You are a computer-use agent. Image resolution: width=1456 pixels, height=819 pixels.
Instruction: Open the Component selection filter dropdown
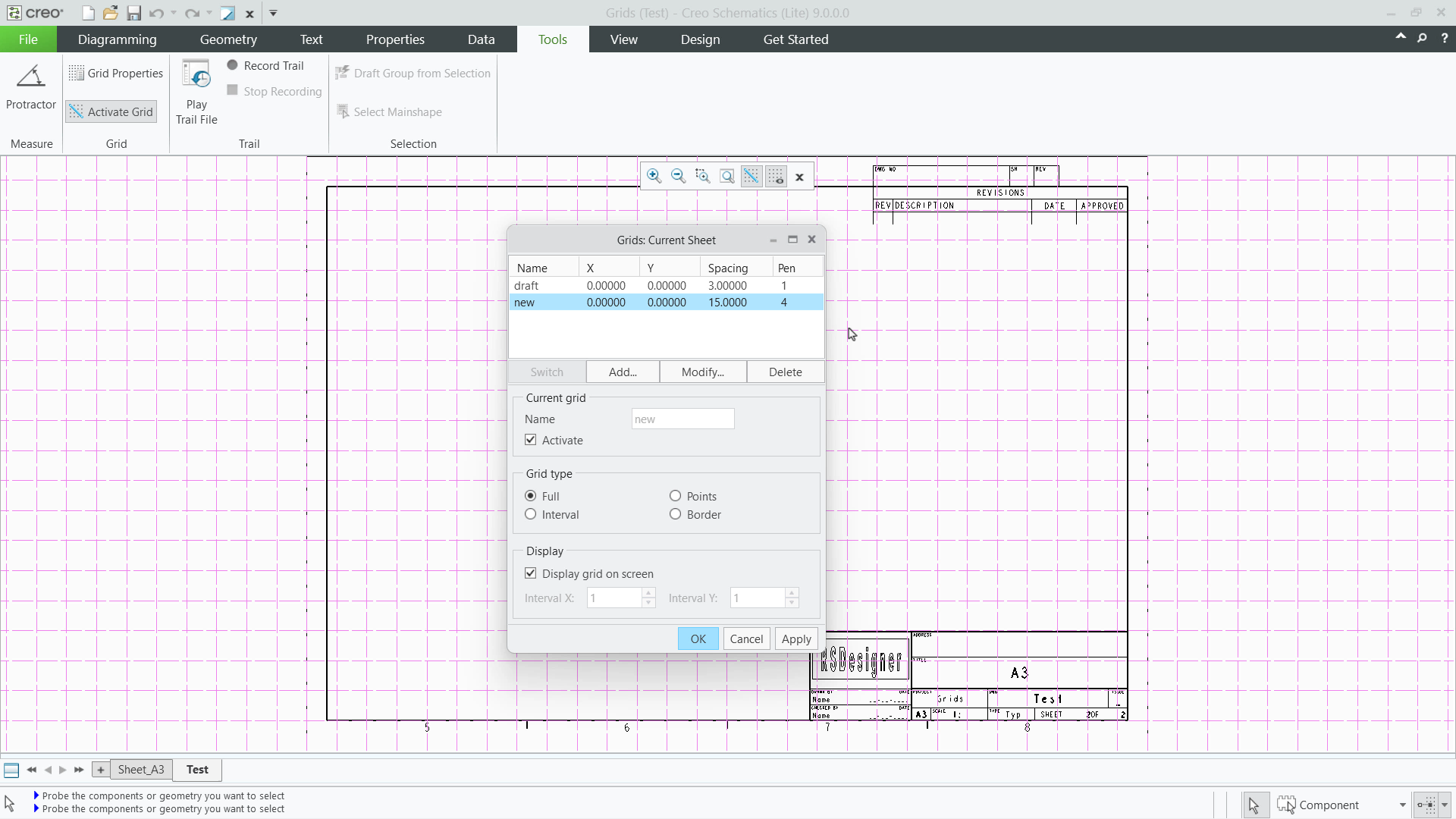(x=1402, y=805)
